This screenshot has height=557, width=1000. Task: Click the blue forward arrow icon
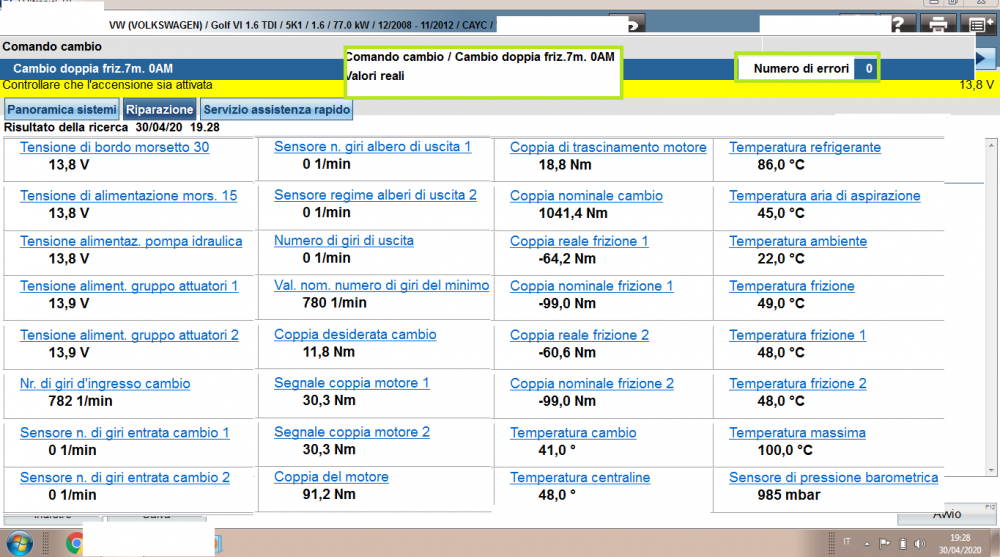tap(985, 59)
